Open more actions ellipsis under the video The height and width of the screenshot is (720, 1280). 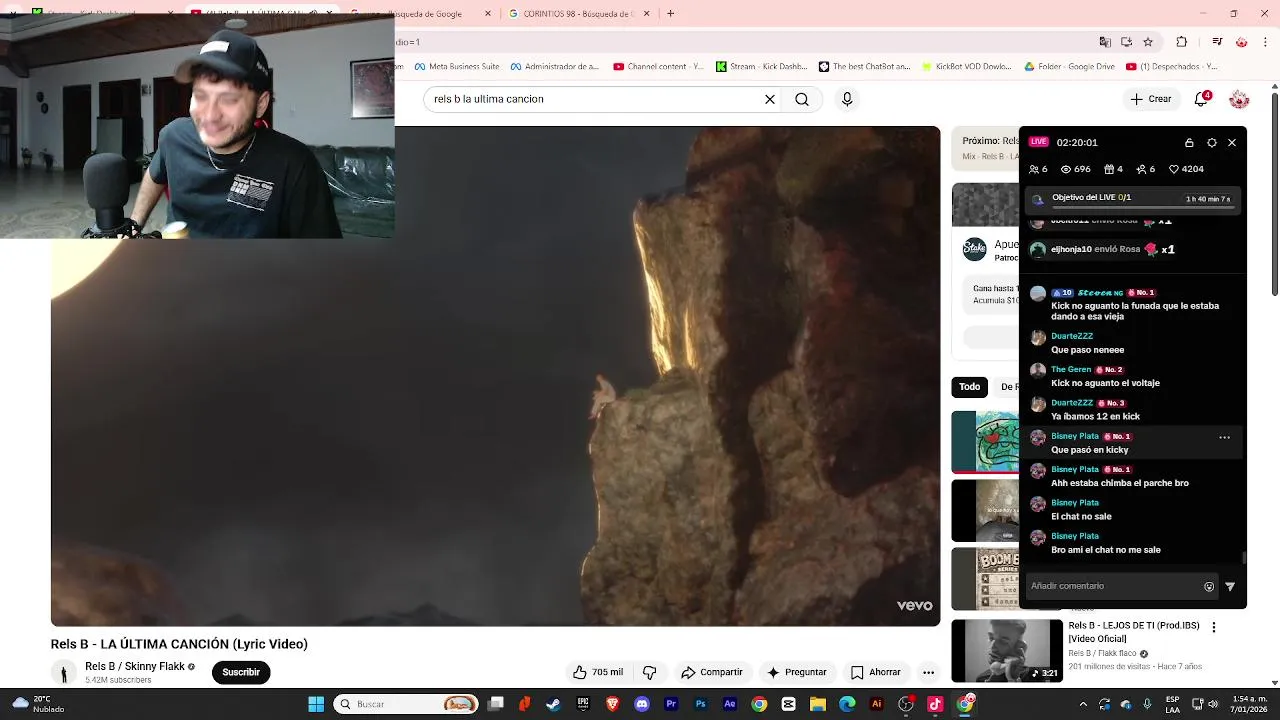click(928, 672)
